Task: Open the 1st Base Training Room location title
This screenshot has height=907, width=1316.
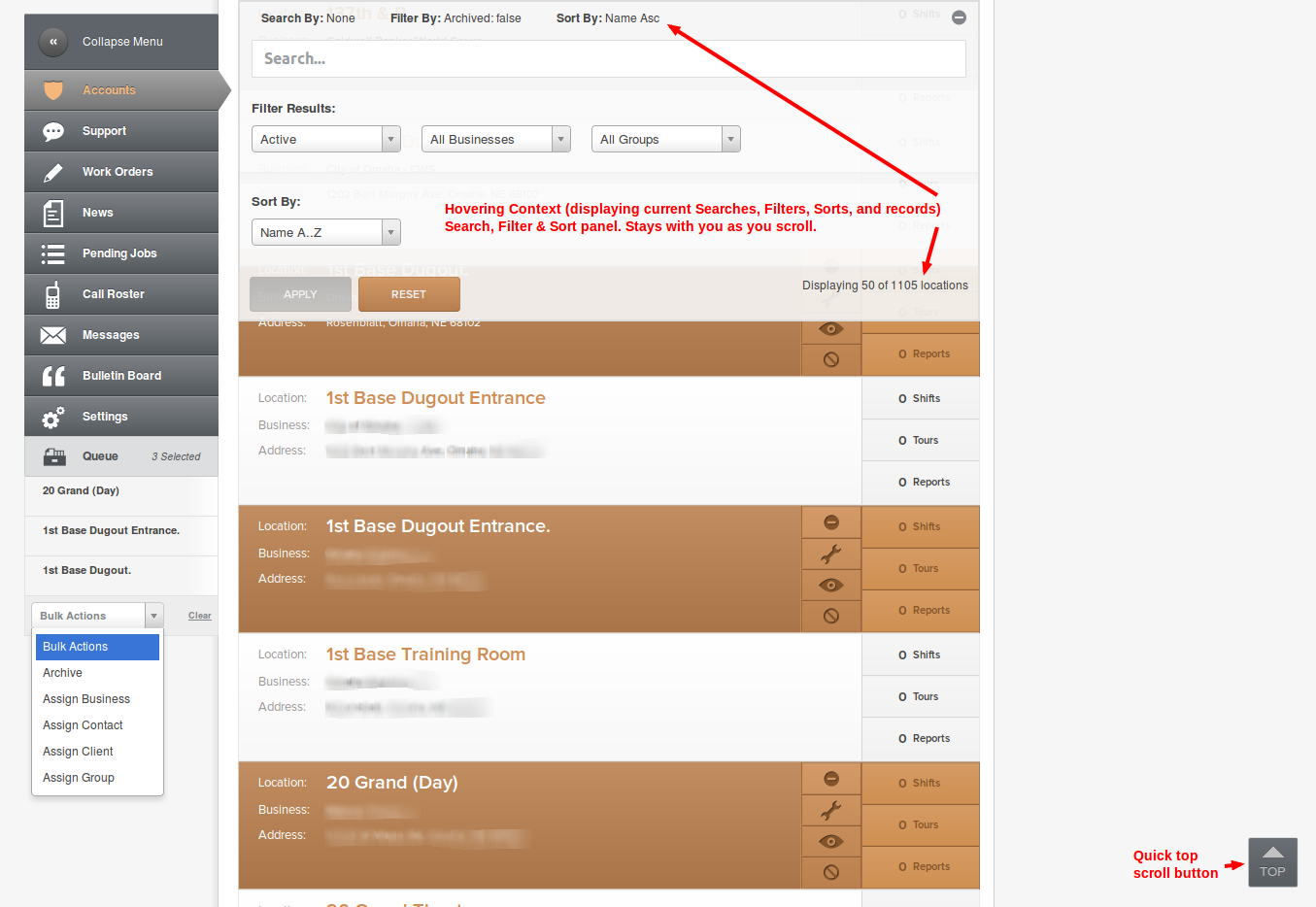Action: click(x=425, y=655)
